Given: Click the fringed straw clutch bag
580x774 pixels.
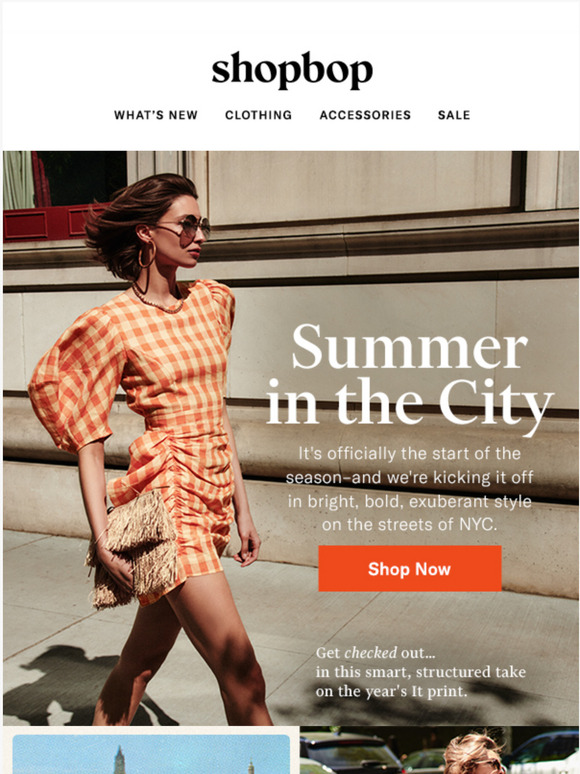Looking at the screenshot, I should coord(133,548).
